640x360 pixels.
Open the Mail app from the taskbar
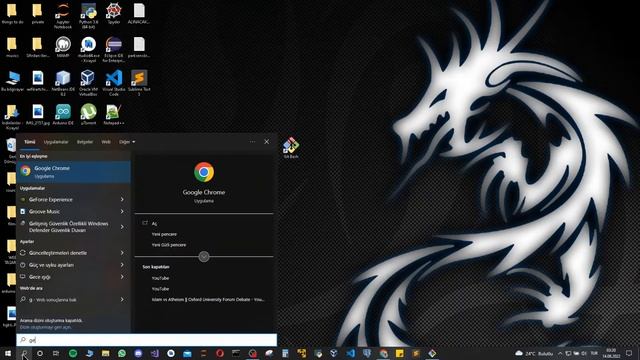pyautogui.click(x=187, y=353)
